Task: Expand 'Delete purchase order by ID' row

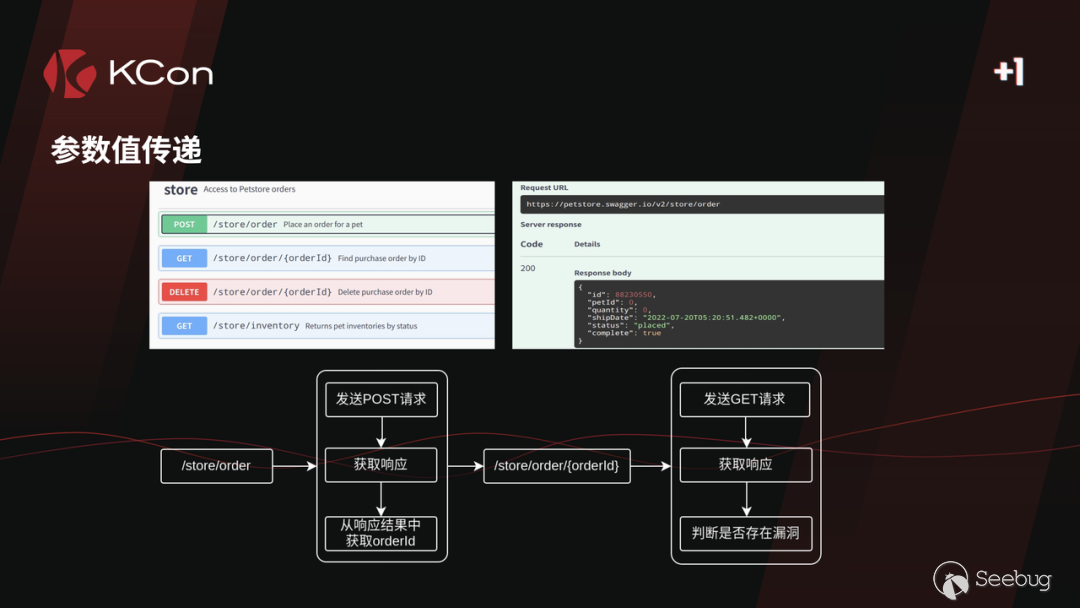Action: coord(326,292)
